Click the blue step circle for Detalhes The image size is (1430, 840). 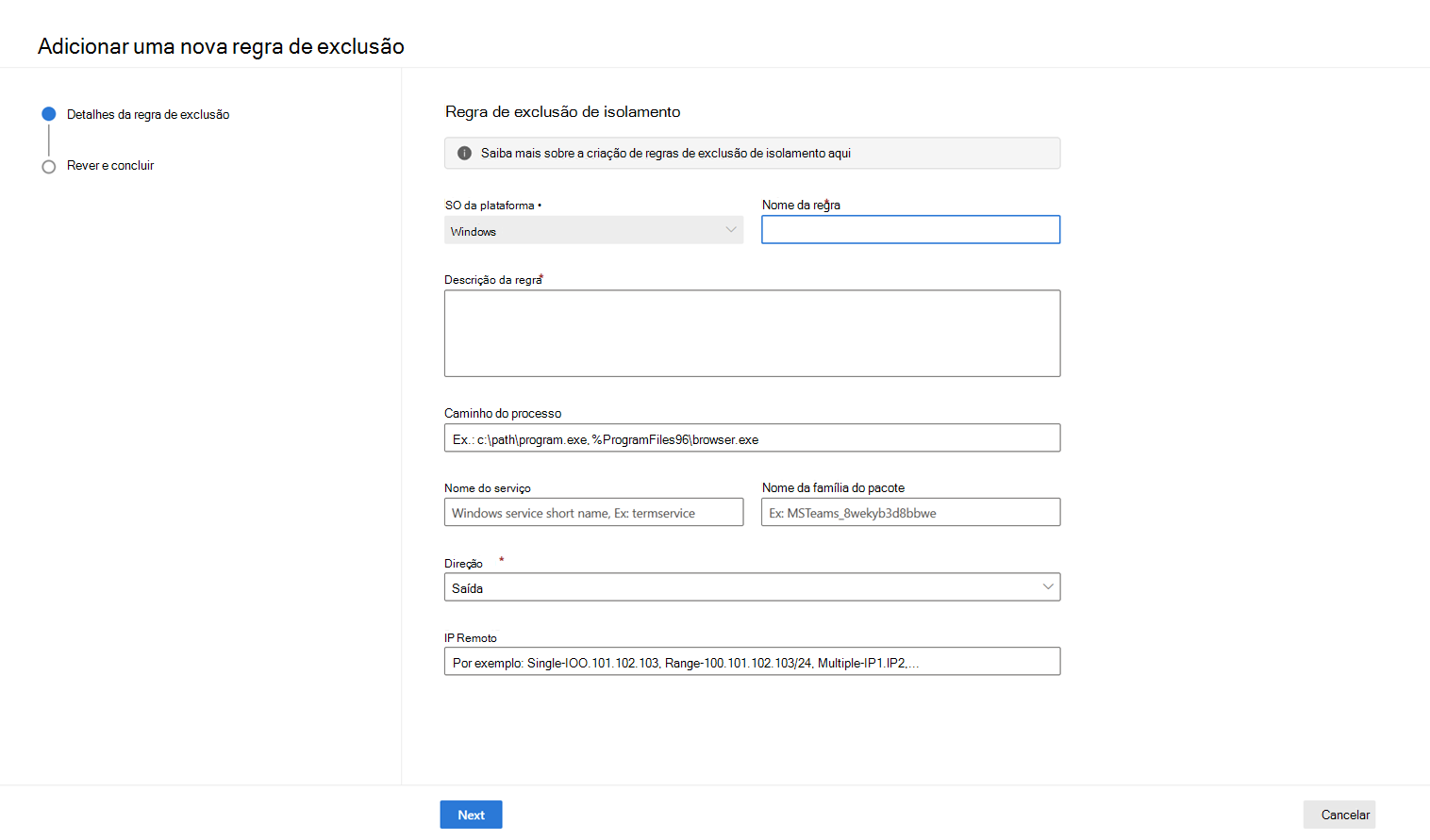pos(49,114)
